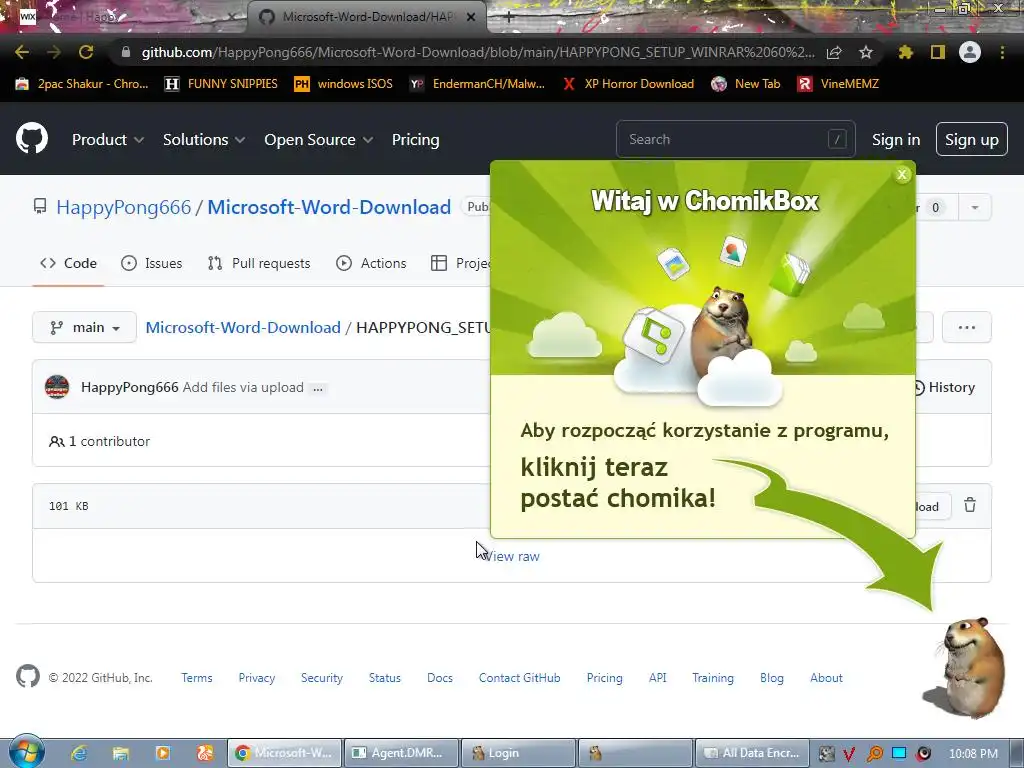This screenshot has height=768, width=1024.
Task: Open the footer About link
Action: [x=826, y=678]
